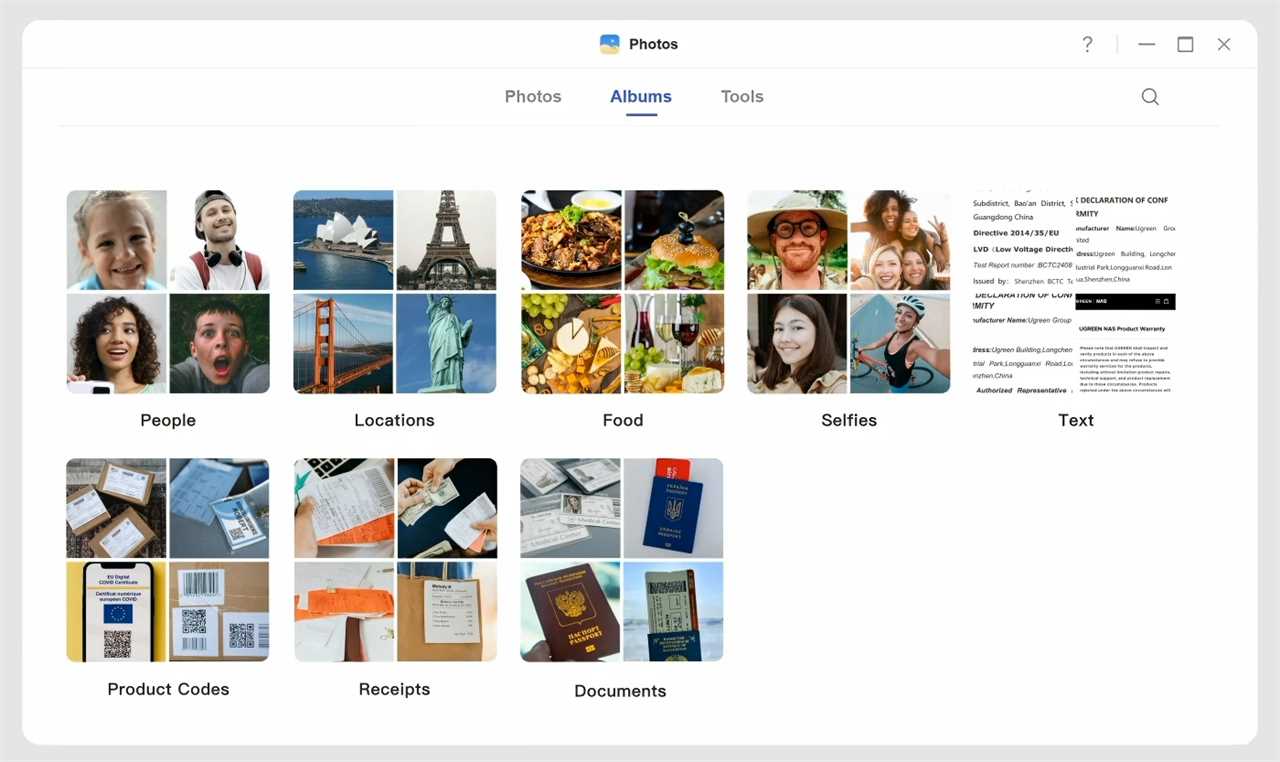
Task: Open the help question mark icon
Action: 1088,44
